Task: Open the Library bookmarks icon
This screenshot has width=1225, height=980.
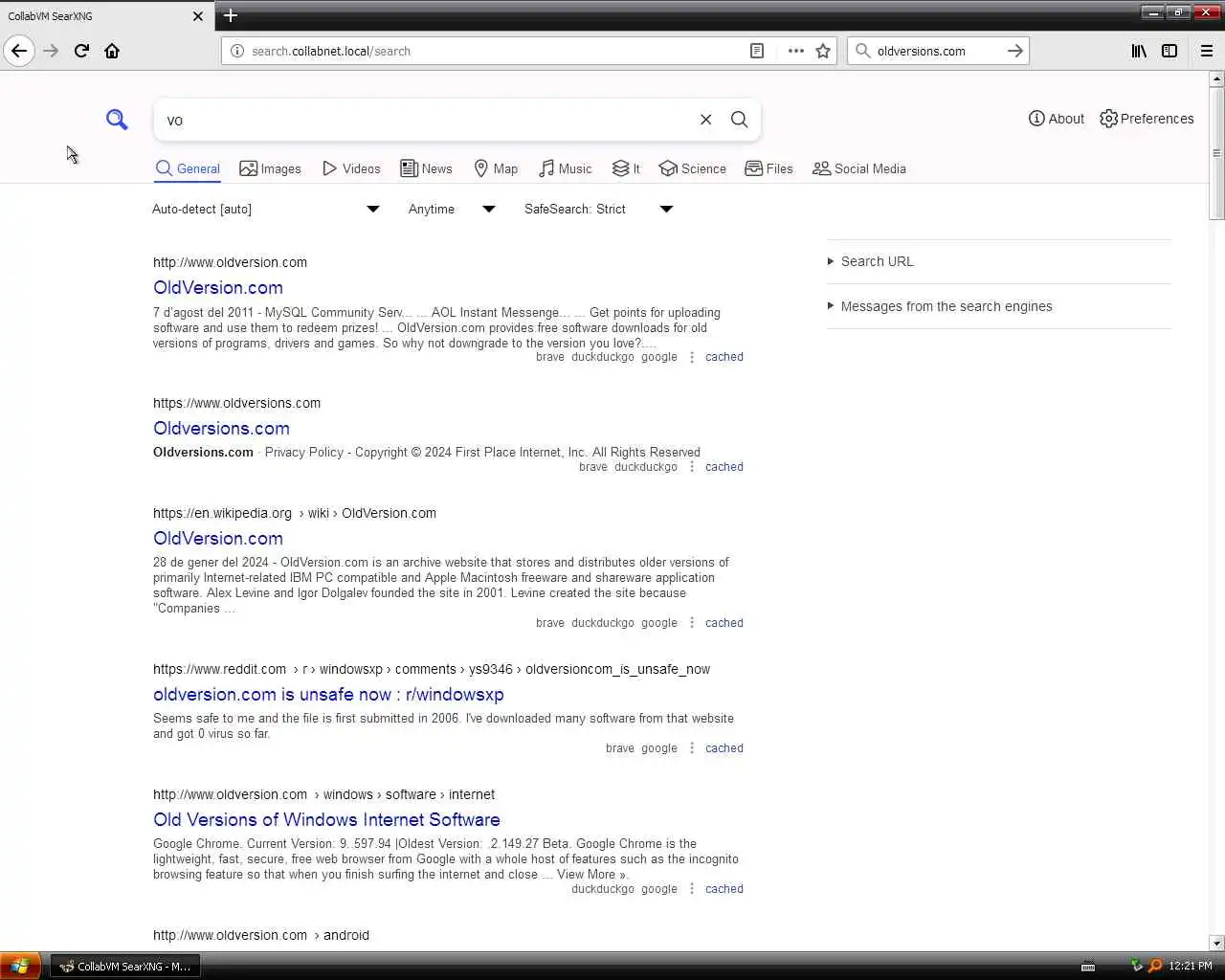Action: [x=1139, y=51]
